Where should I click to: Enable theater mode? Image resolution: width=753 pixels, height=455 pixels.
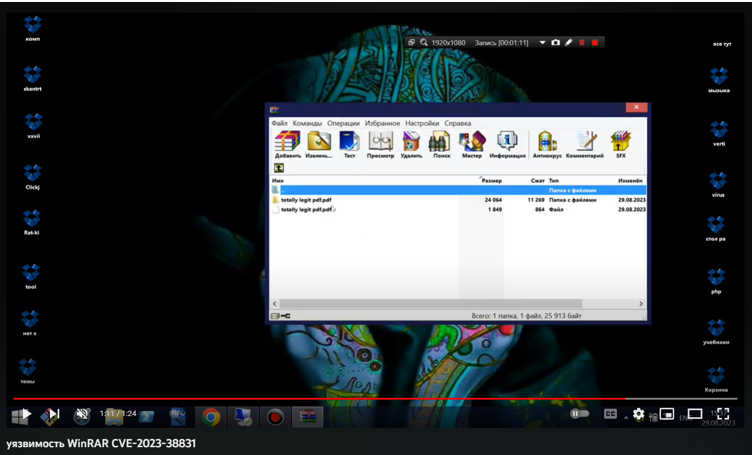(x=695, y=414)
